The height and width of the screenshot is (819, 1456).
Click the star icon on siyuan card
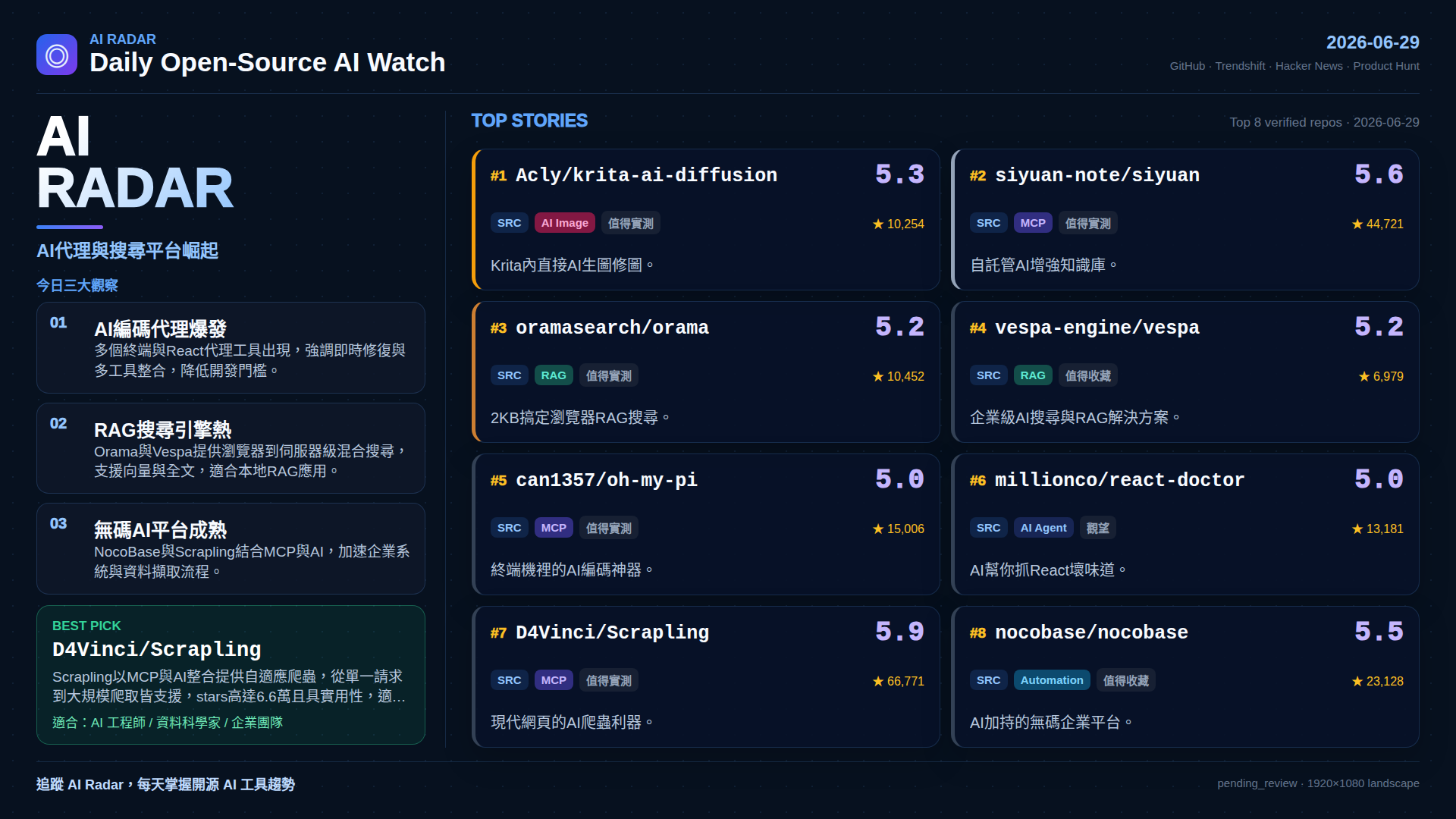pyautogui.click(x=1357, y=224)
